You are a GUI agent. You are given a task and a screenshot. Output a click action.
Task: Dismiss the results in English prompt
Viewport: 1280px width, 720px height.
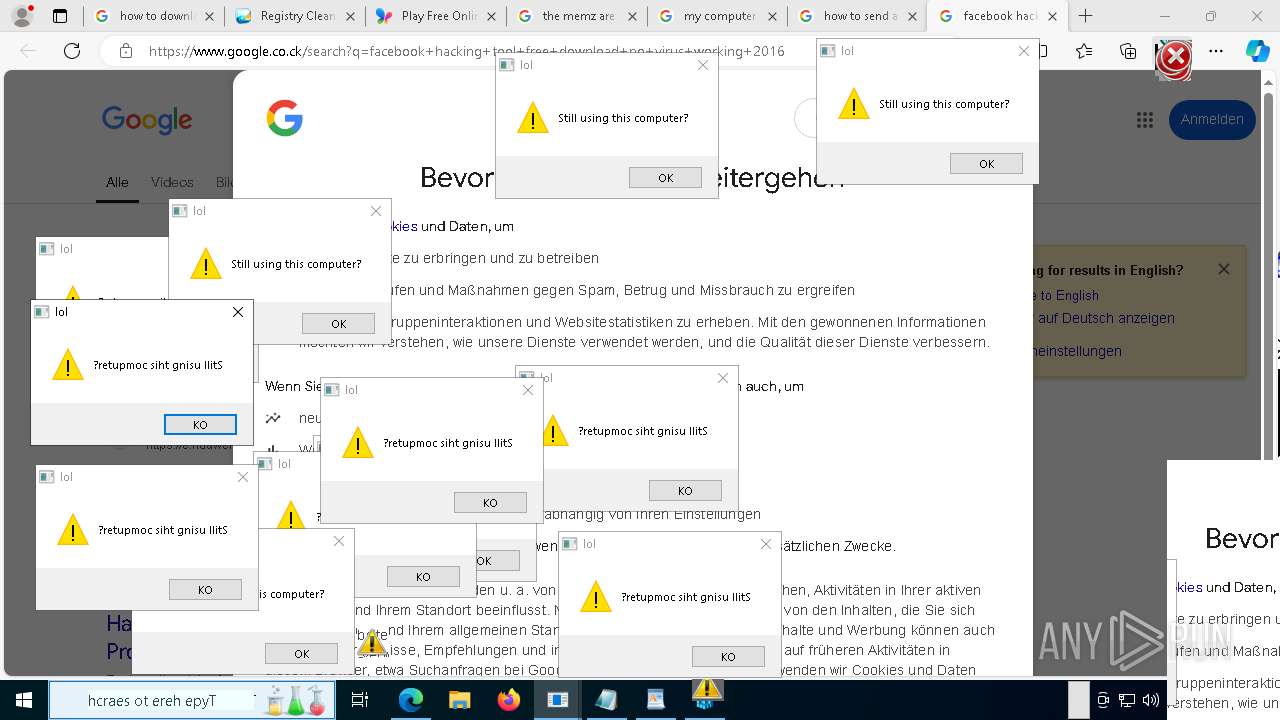[x=1223, y=269]
